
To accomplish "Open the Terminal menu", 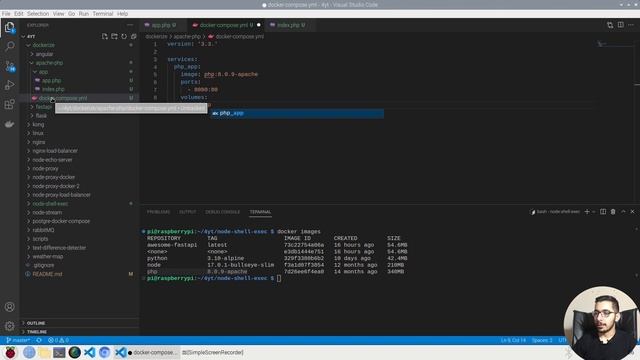I will coord(102,14).
